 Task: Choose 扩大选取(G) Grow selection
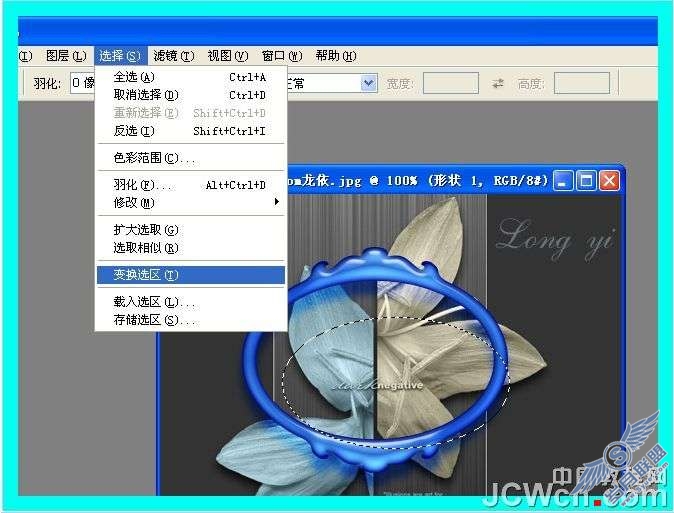pos(190,230)
